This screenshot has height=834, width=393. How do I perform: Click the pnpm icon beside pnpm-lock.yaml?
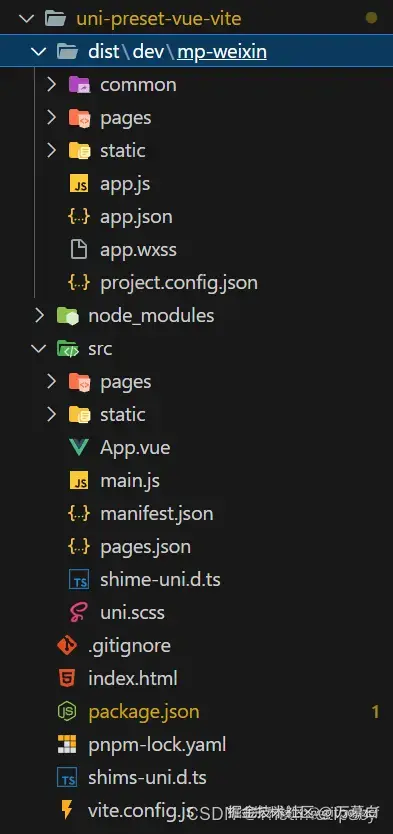(x=67, y=744)
